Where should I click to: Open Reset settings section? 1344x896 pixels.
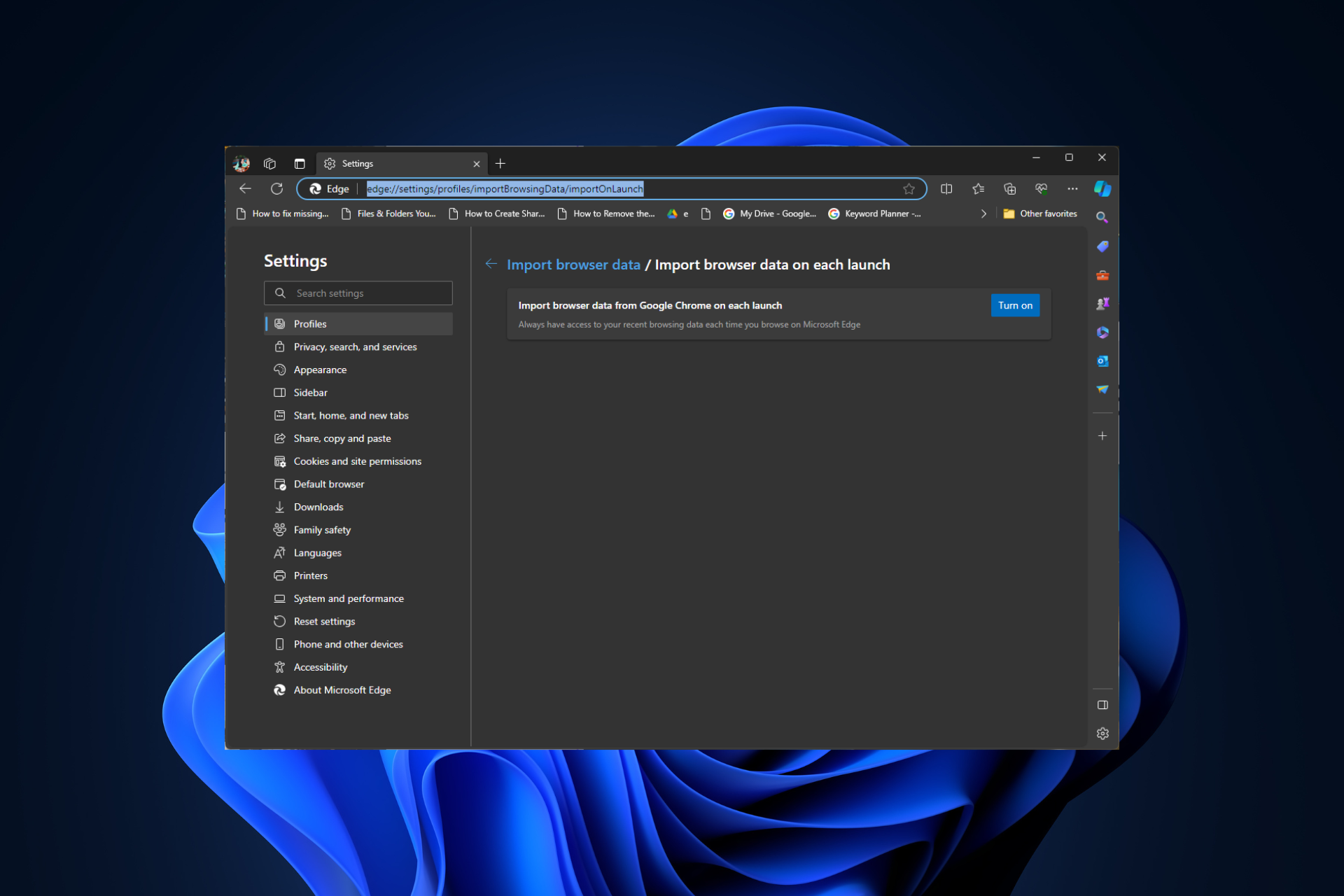coord(358,622)
